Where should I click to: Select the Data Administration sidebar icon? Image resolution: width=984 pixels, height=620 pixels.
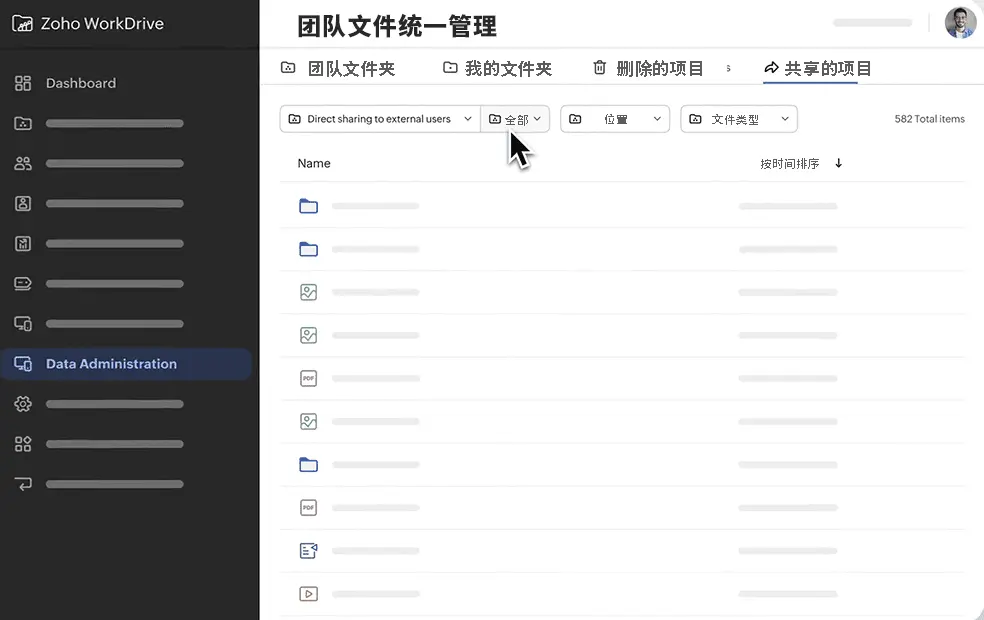pyautogui.click(x=22, y=364)
